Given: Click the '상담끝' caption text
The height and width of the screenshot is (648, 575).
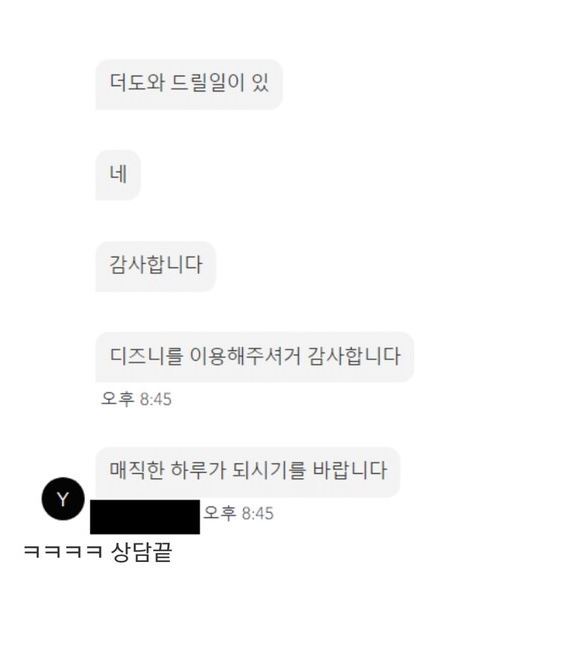Looking at the screenshot, I should point(141,552).
